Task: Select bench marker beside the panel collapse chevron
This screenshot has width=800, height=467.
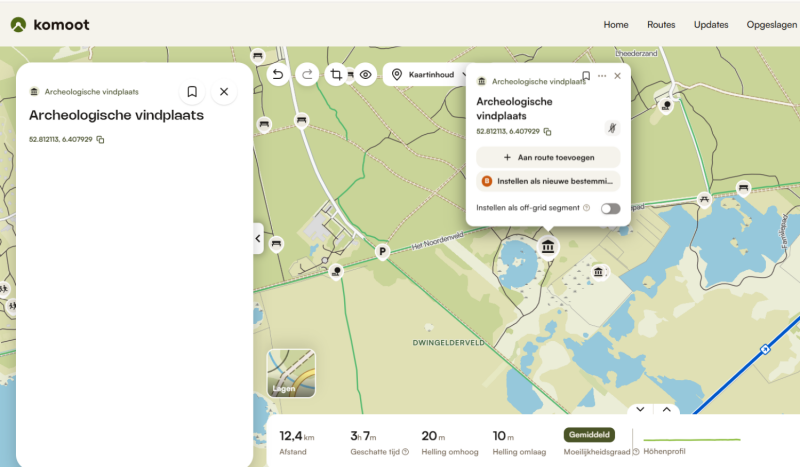Action: (276, 243)
